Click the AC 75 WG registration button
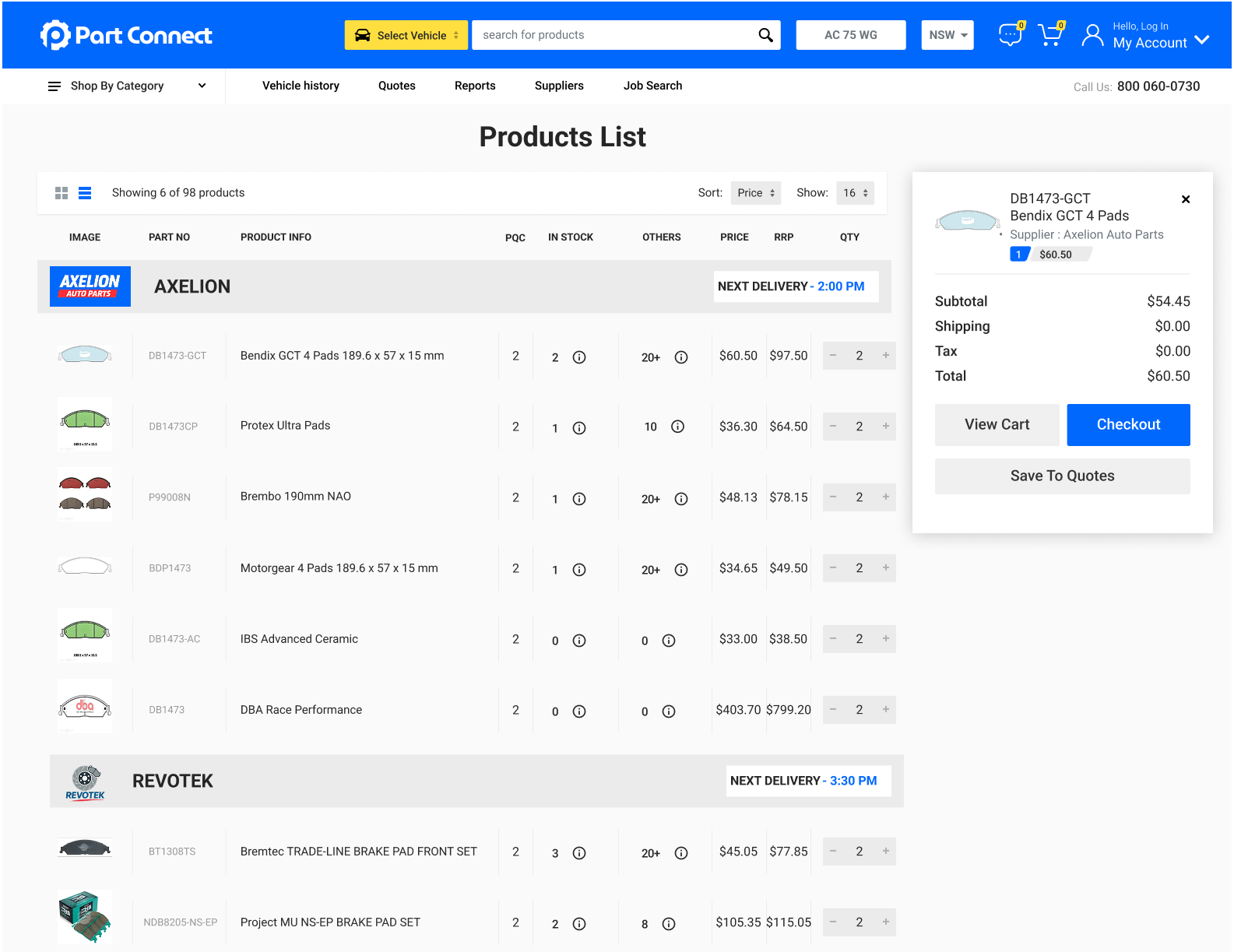This screenshot has width=1234, height=952. [851, 35]
